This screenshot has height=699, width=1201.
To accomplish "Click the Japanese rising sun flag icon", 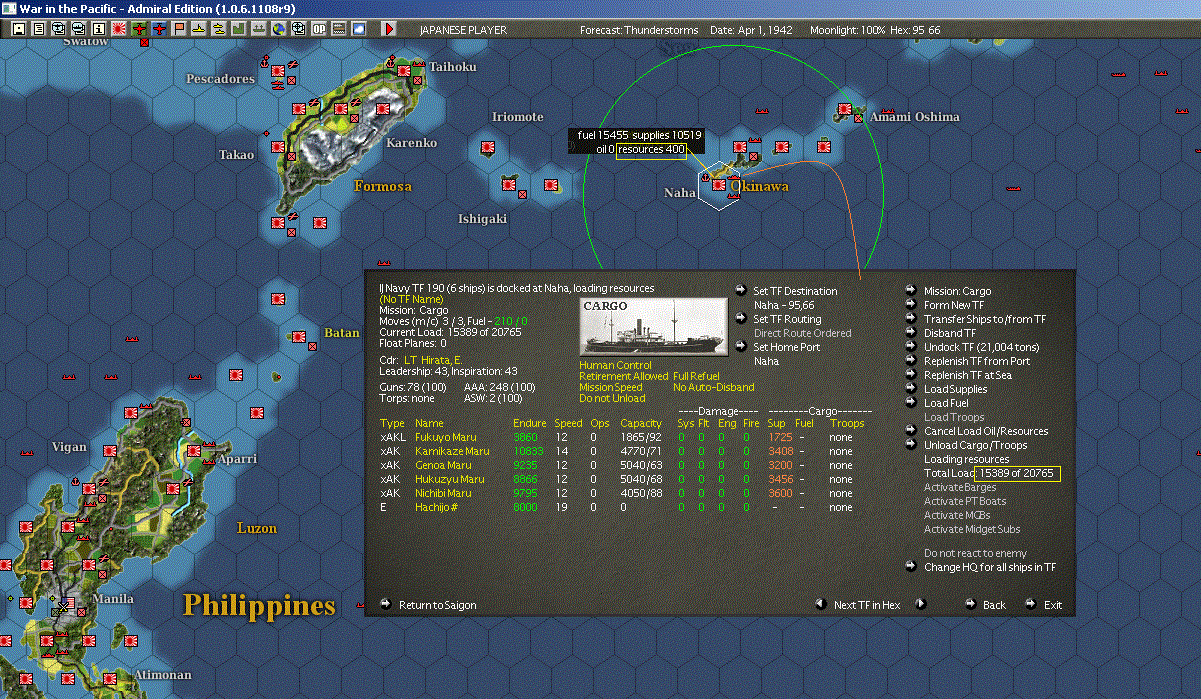I will (118, 29).
